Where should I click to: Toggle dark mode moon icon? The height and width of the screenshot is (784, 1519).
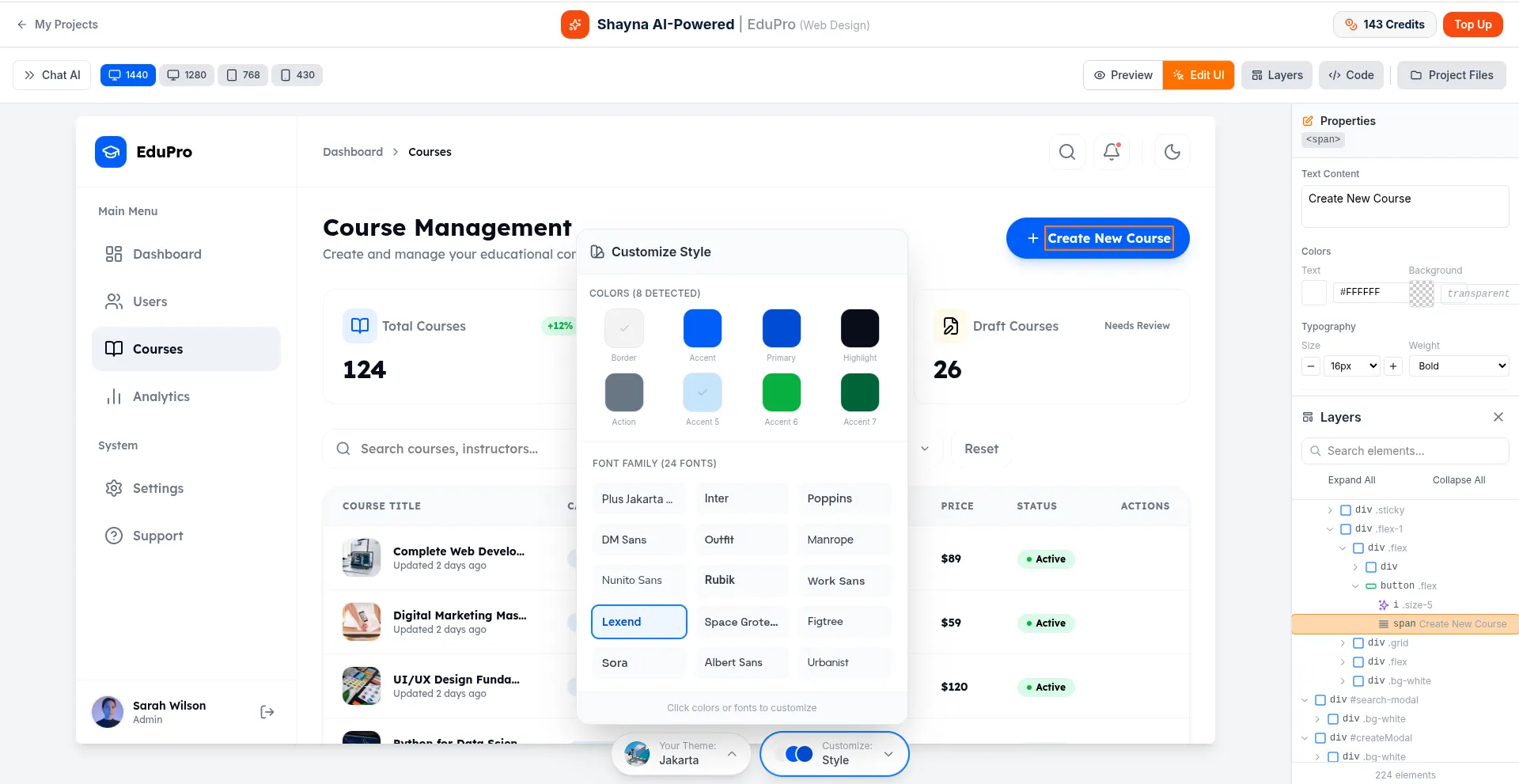coord(1172,152)
